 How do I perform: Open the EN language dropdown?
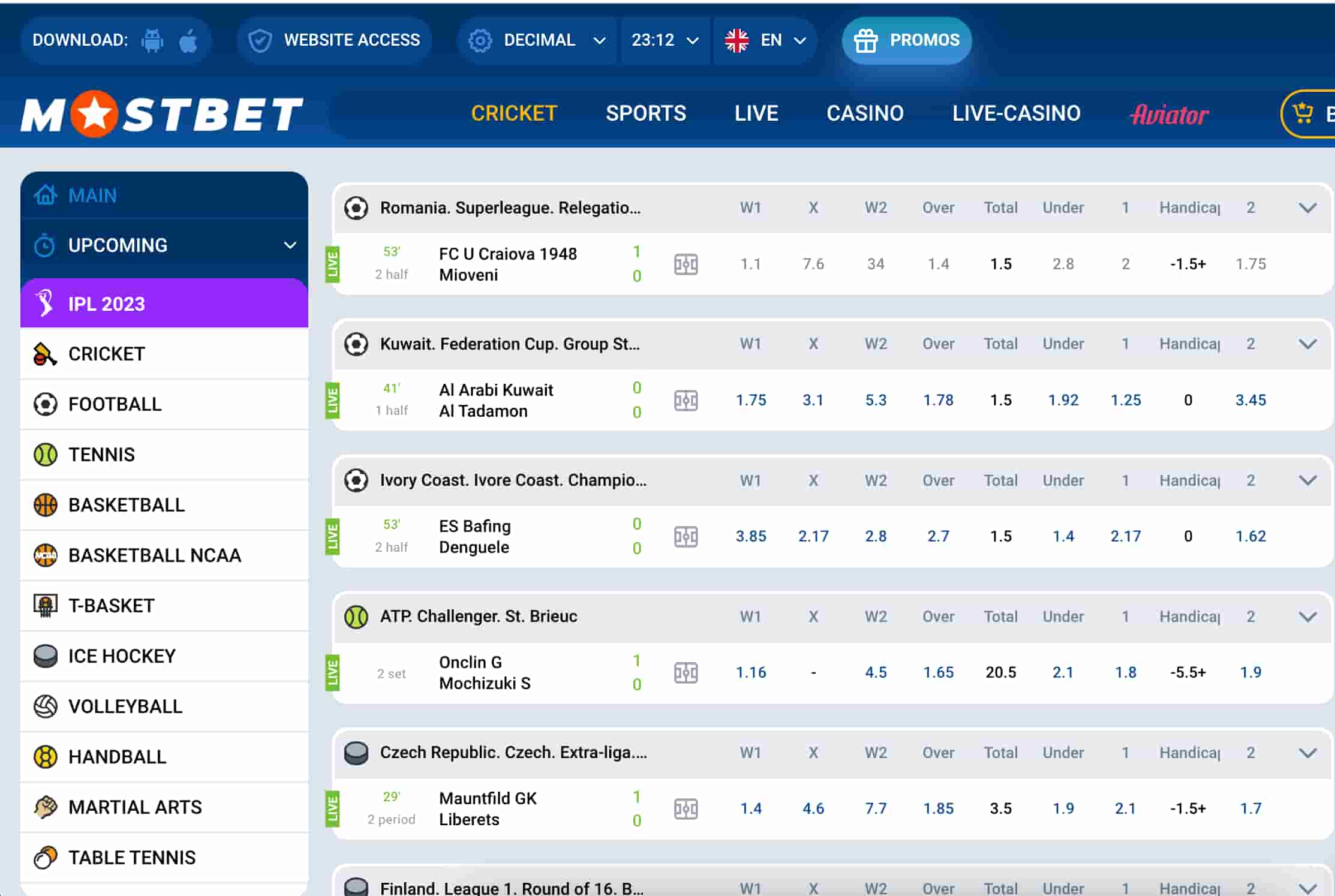(x=765, y=40)
